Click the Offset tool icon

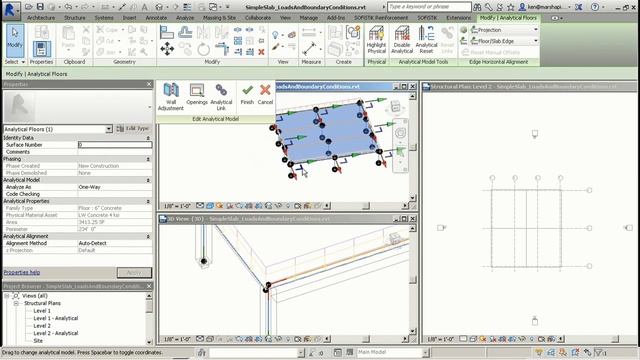[185, 32]
